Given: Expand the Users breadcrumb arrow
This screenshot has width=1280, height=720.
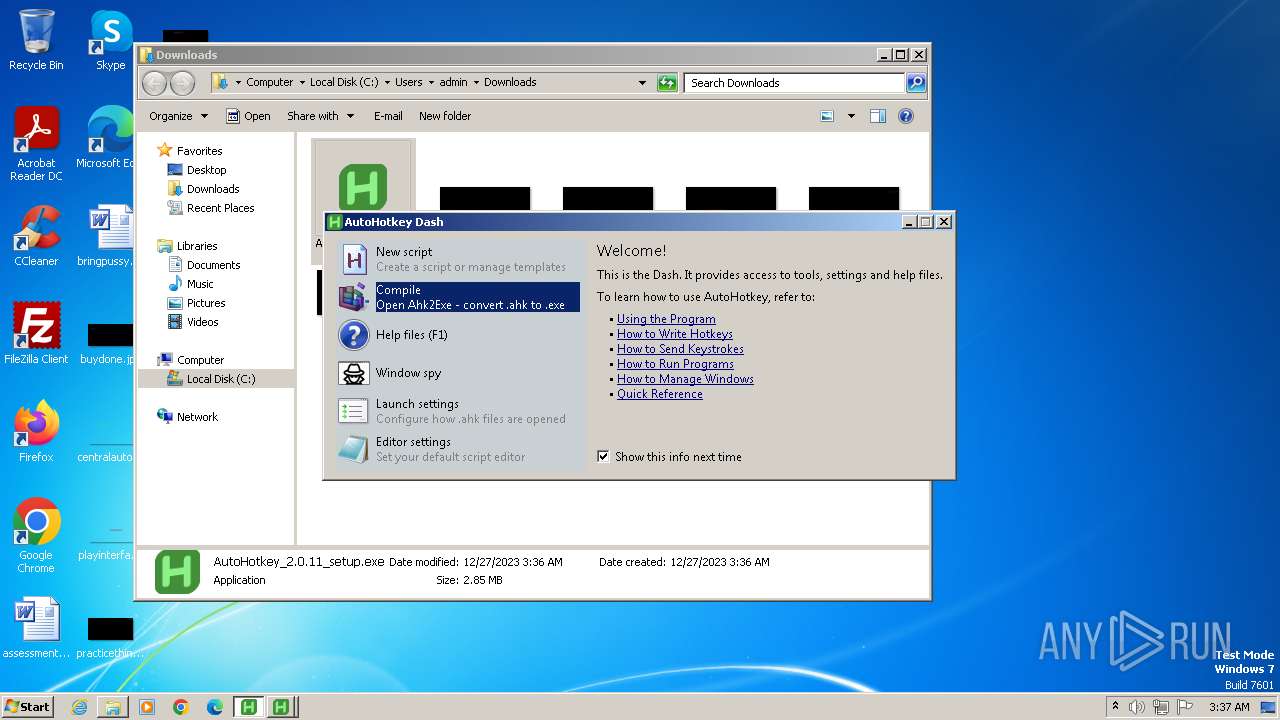Looking at the screenshot, I should (x=431, y=83).
